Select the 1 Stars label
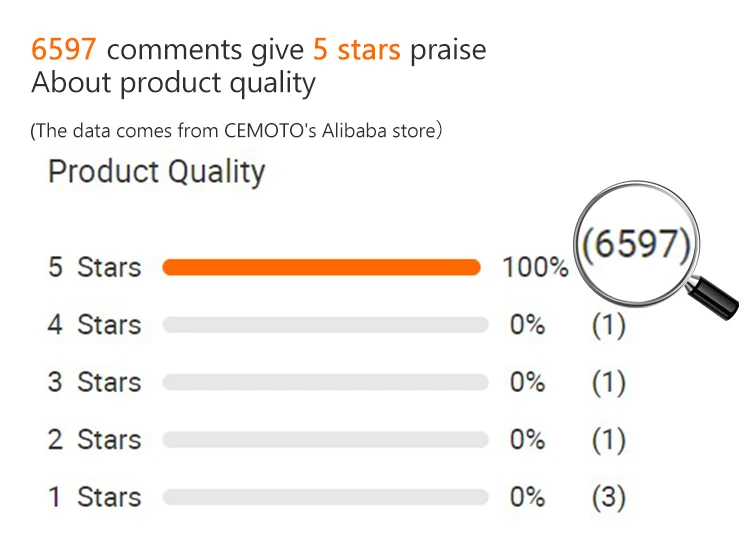This screenshot has width=750, height=558. tap(95, 497)
